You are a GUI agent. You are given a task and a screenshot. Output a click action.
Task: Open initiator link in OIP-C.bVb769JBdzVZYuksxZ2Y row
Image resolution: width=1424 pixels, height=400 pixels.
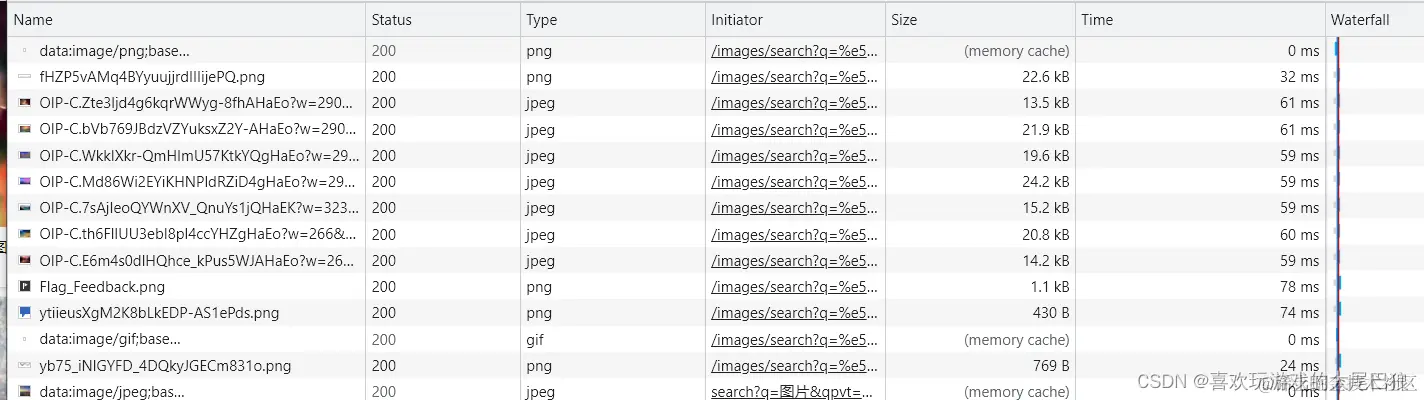(x=795, y=129)
